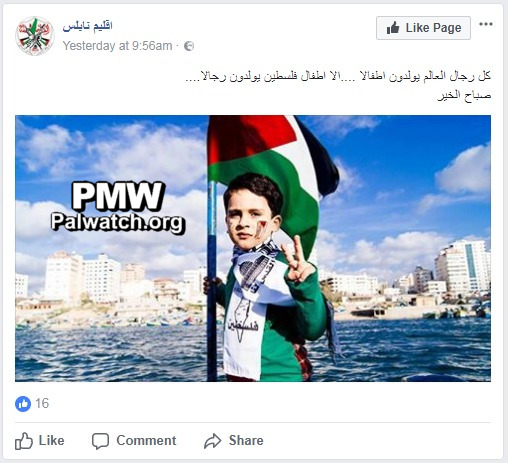
Task: Click the Palwatch.org watermark on photo
Action: coord(118,222)
